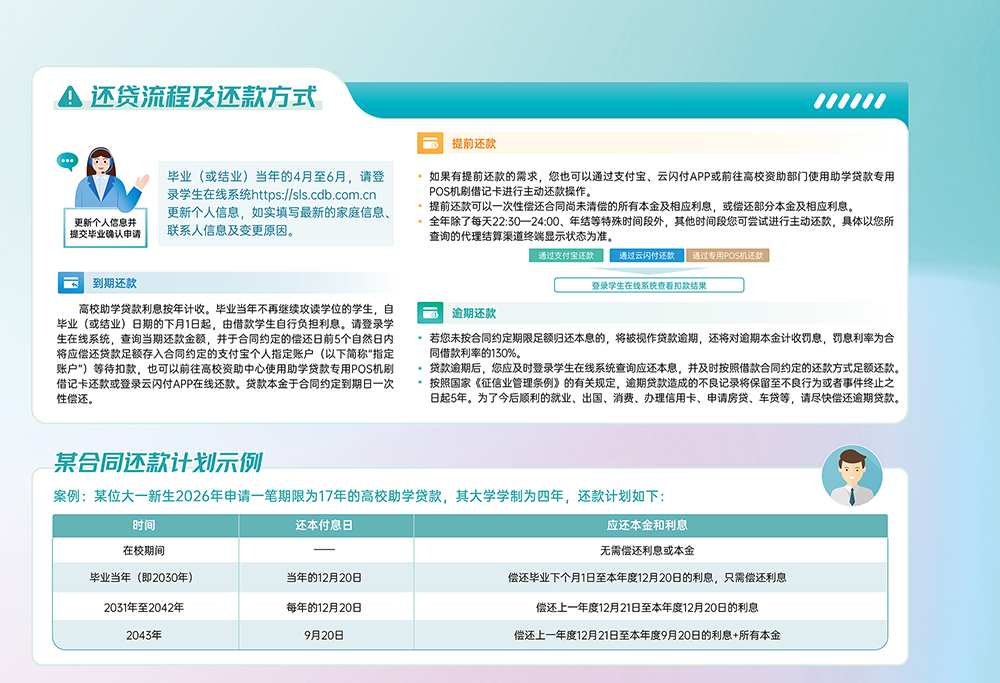The height and width of the screenshot is (683, 1000).
Task: Click the paragraph starting 高校助学贷款利息按年计收
Action: [x=225, y=354]
